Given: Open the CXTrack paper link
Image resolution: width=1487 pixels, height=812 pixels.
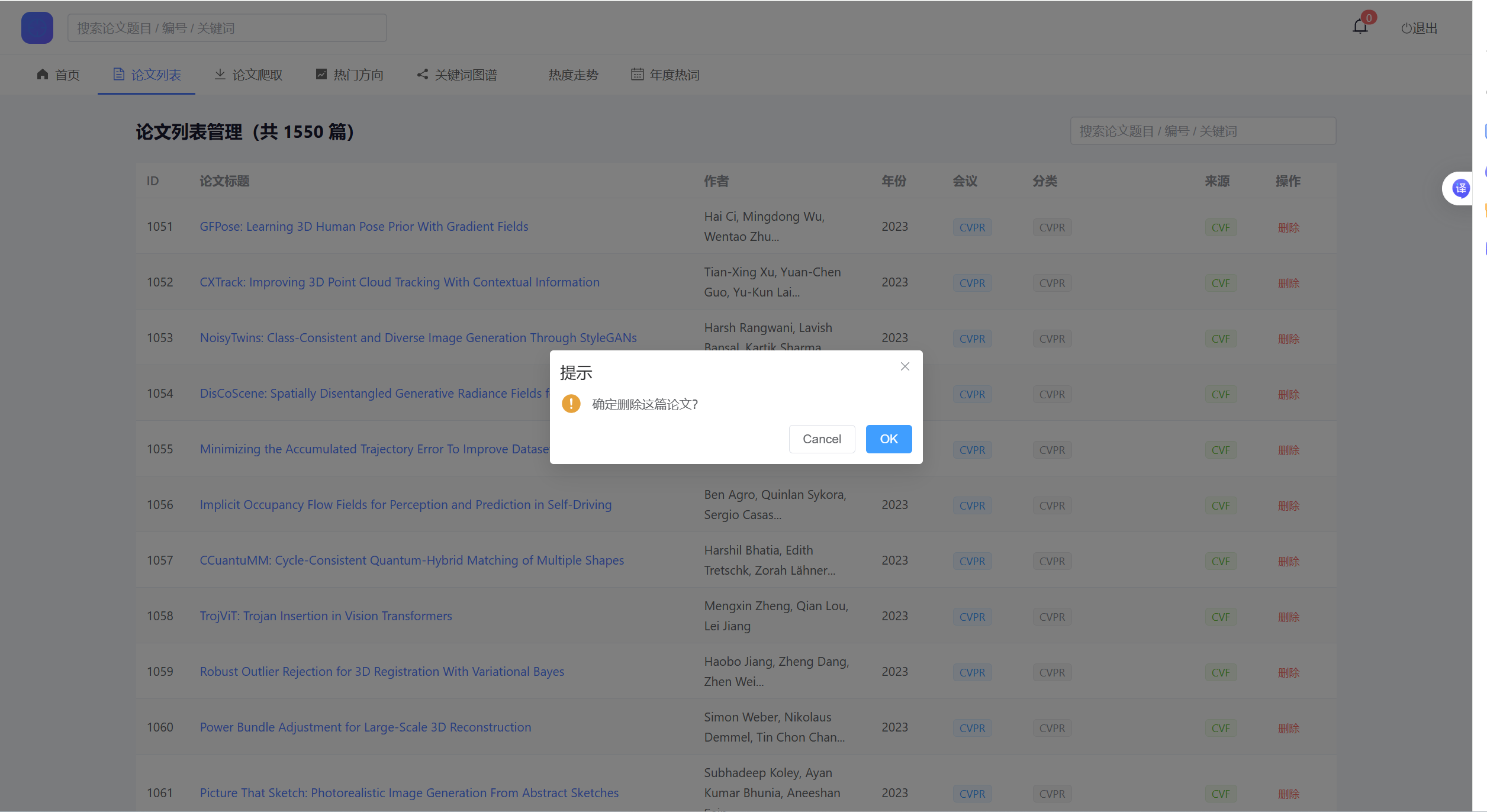Looking at the screenshot, I should click(400, 282).
